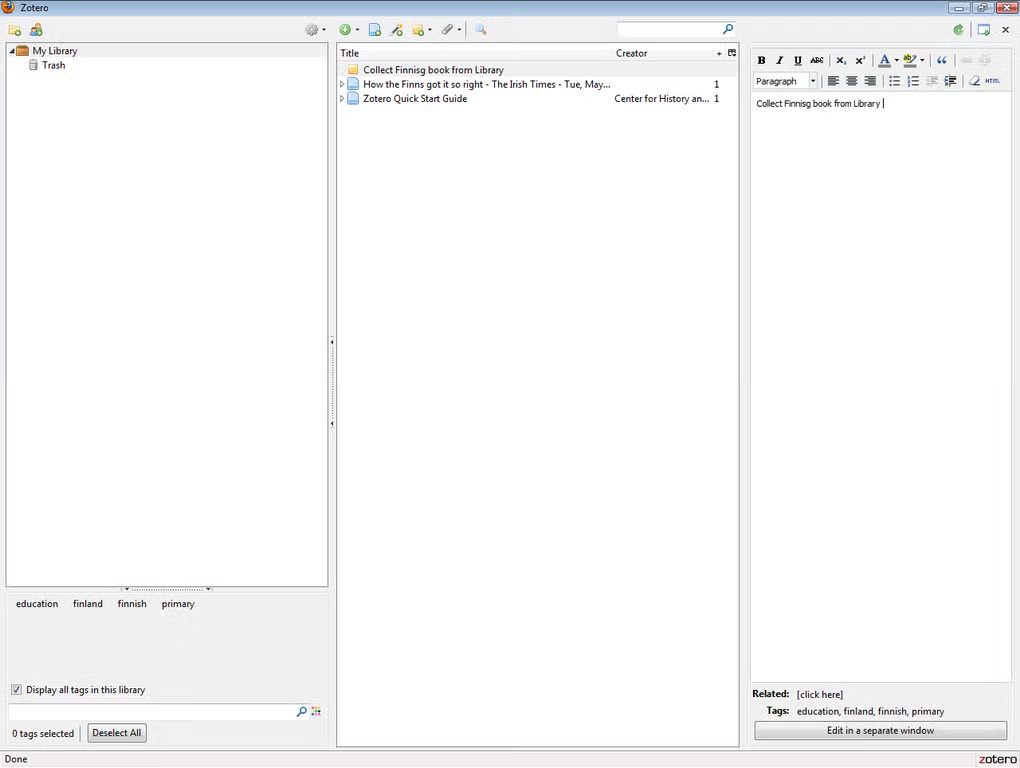Select the Trash entry in library tree
The image size is (1020, 768).
[x=53, y=65]
